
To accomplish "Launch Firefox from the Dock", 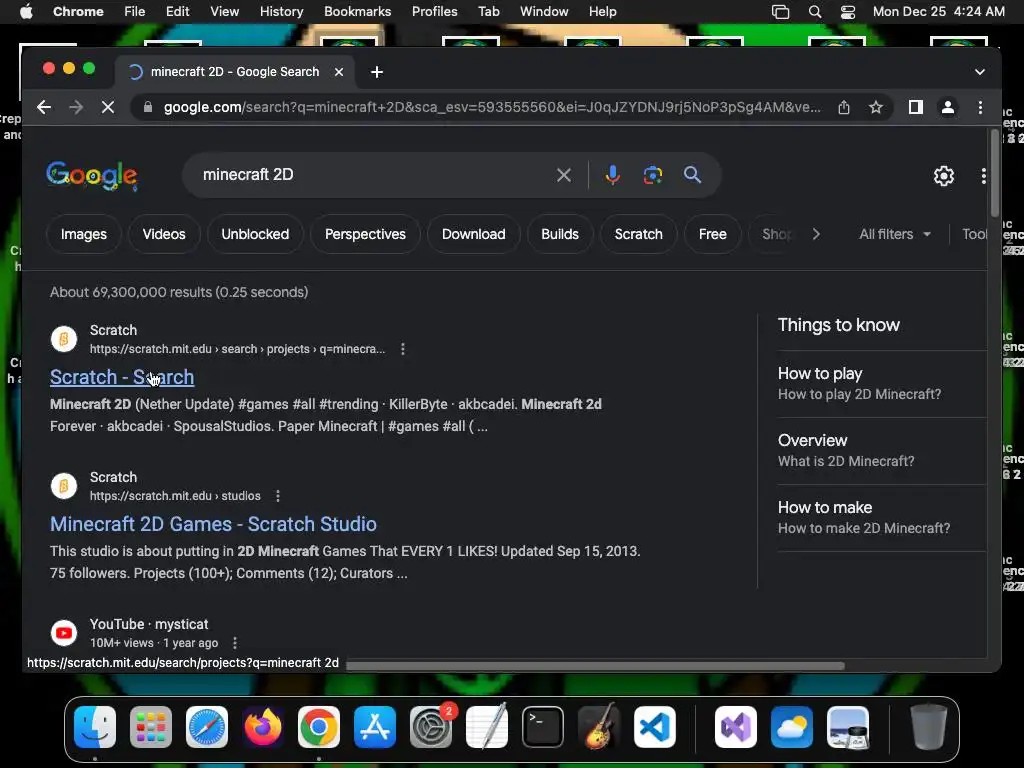I will pyautogui.click(x=263, y=727).
